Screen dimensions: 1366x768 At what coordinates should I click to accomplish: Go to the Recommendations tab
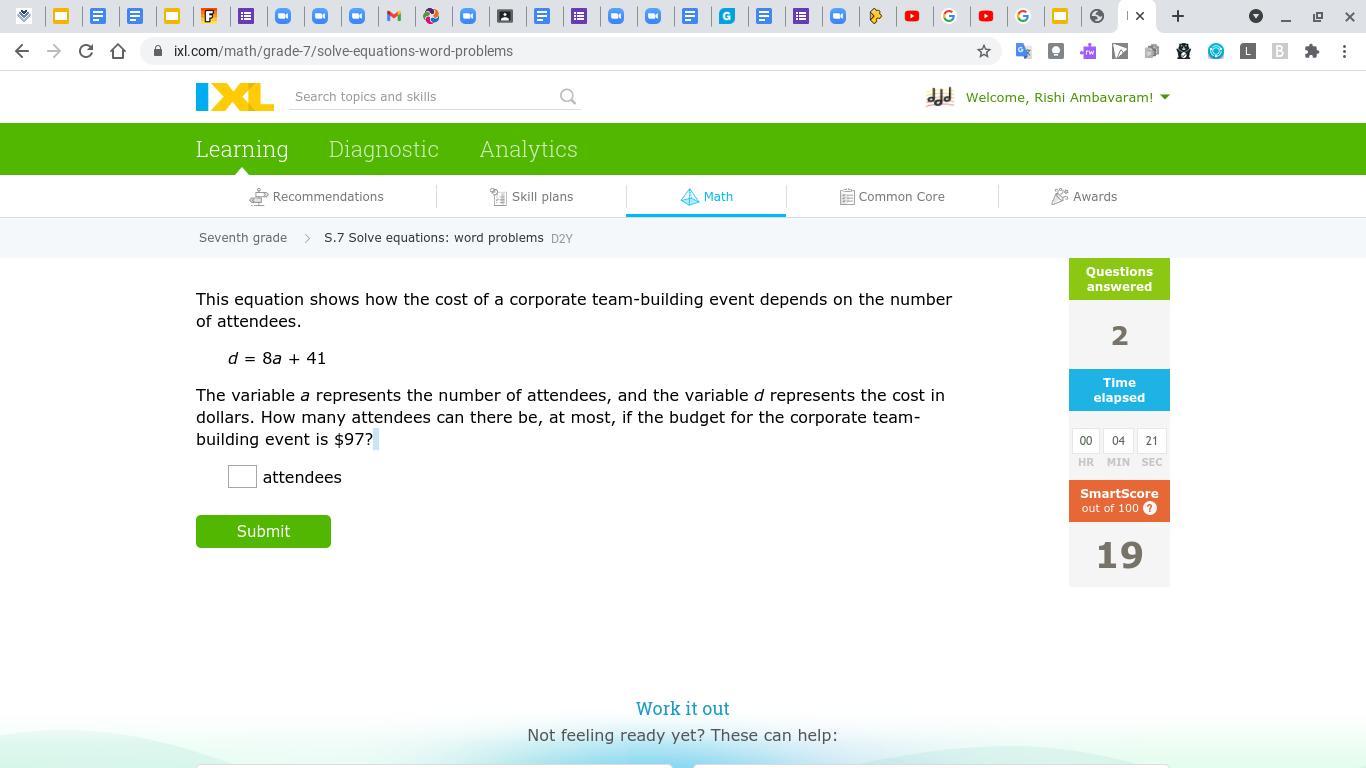pos(317,197)
